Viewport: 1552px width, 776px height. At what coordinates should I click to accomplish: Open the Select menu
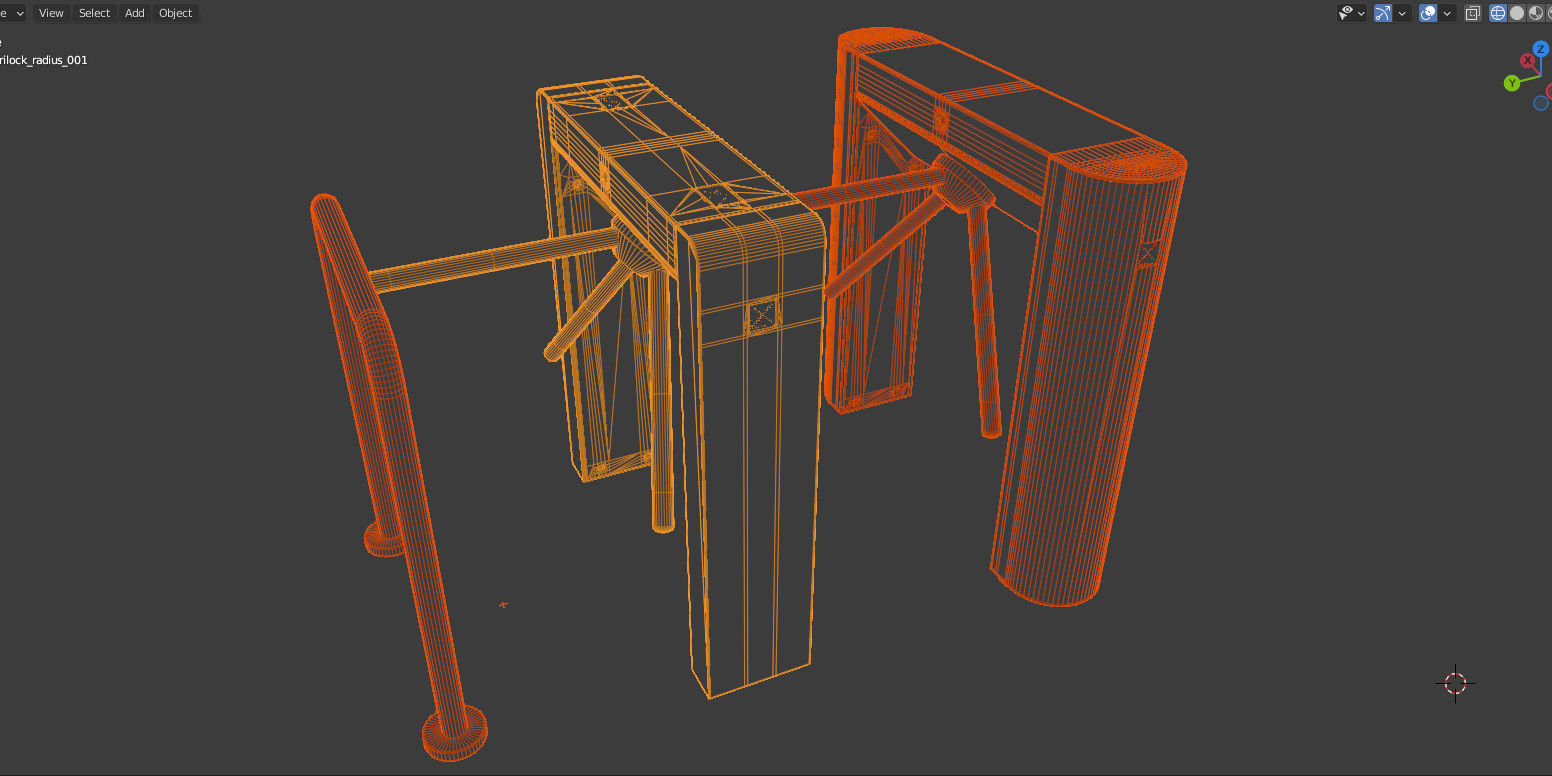(94, 13)
